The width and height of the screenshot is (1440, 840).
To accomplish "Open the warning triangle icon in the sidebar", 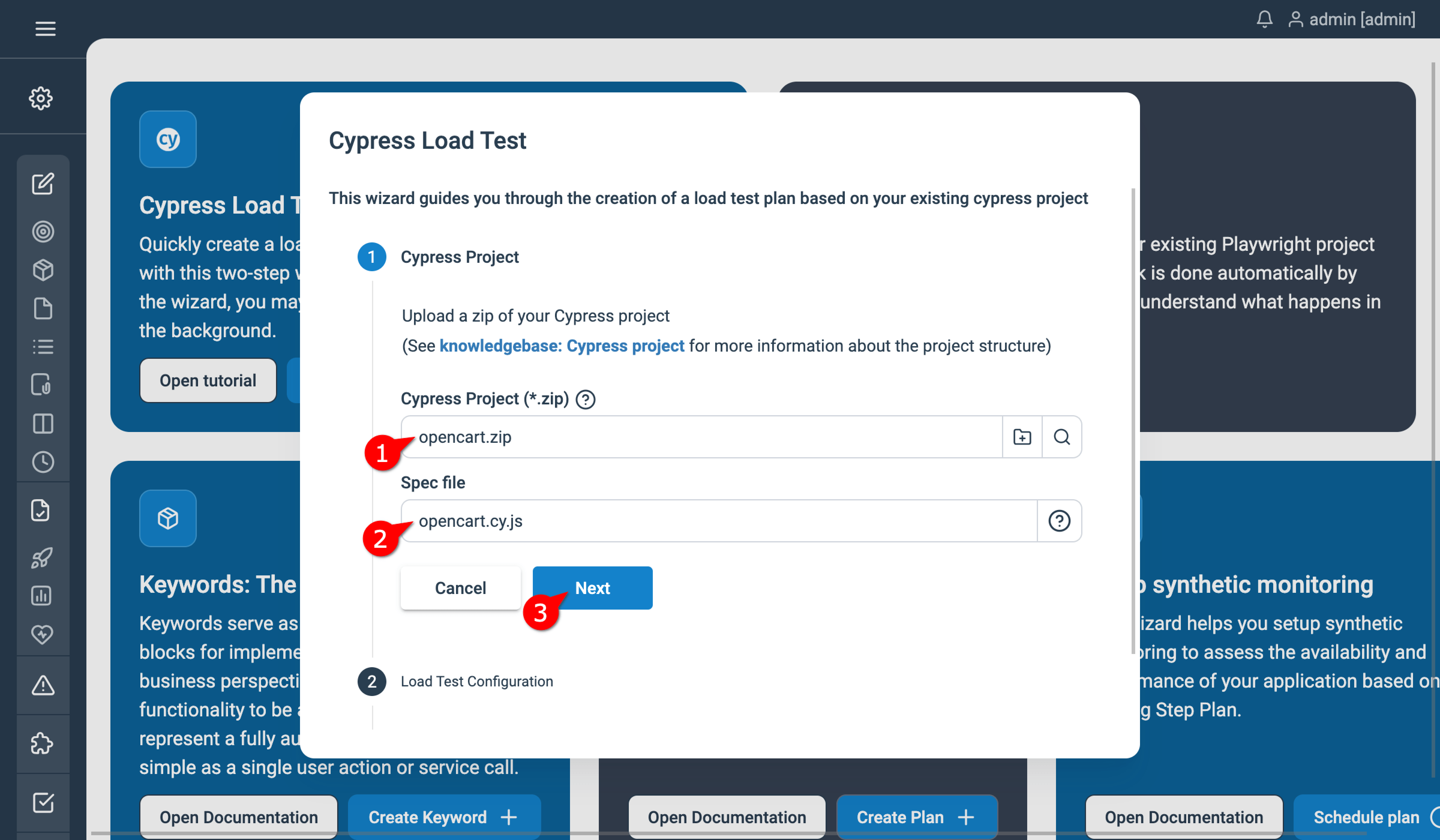I will pyautogui.click(x=43, y=685).
